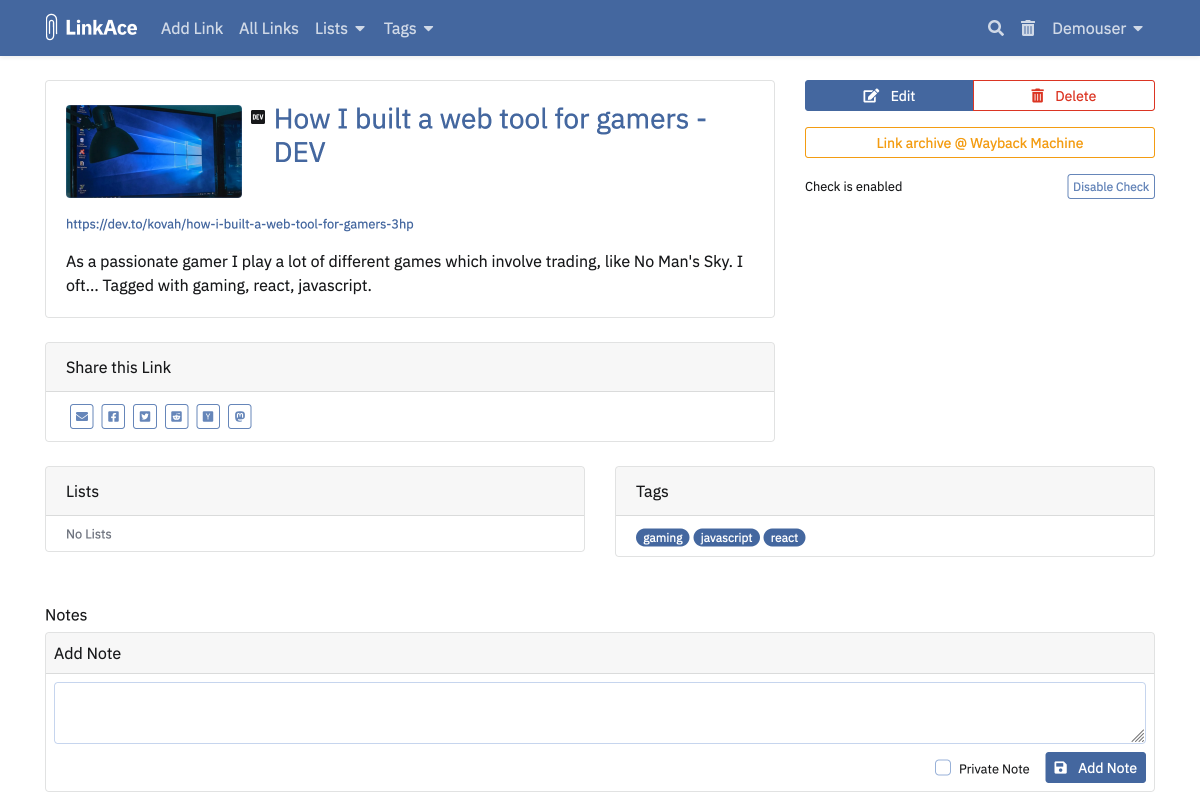The width and height of the screenshot is (1200, 801).
Task: Share the link via email
Action: [81, 416]
